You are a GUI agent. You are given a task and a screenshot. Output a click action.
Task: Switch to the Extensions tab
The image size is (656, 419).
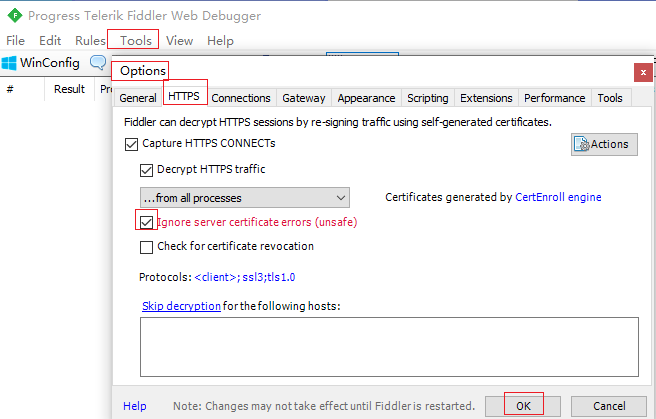tap(486, 98)
